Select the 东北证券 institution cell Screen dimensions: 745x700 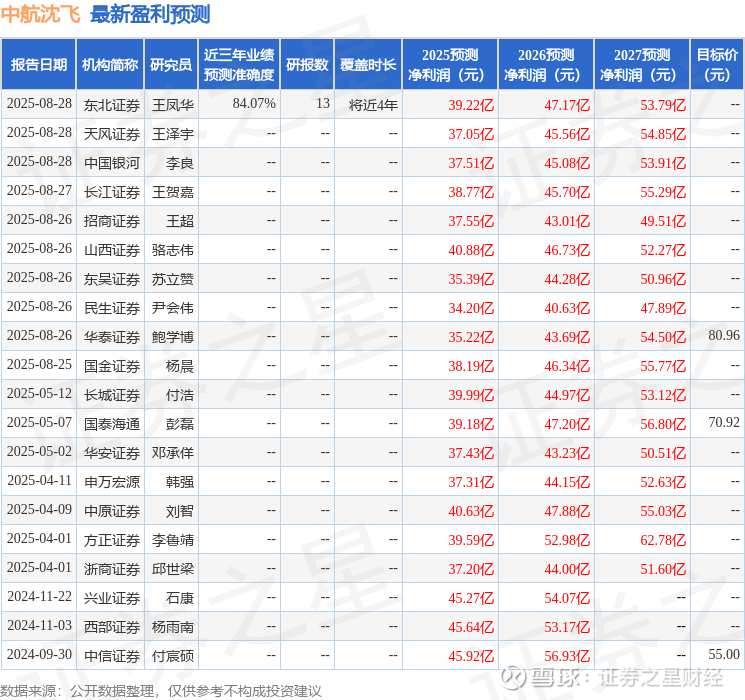(112, 105)
